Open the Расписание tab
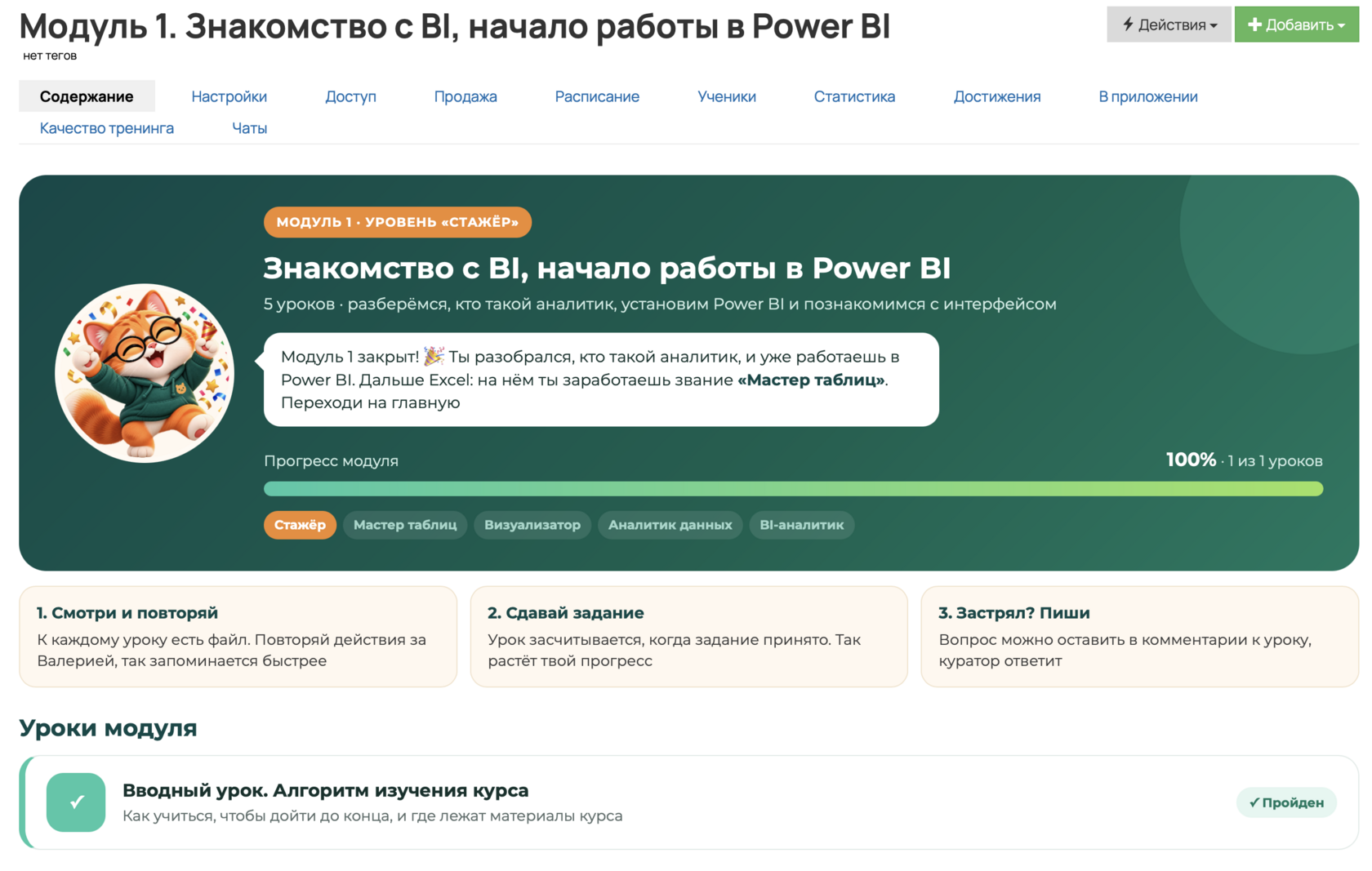 click(597, 96)
